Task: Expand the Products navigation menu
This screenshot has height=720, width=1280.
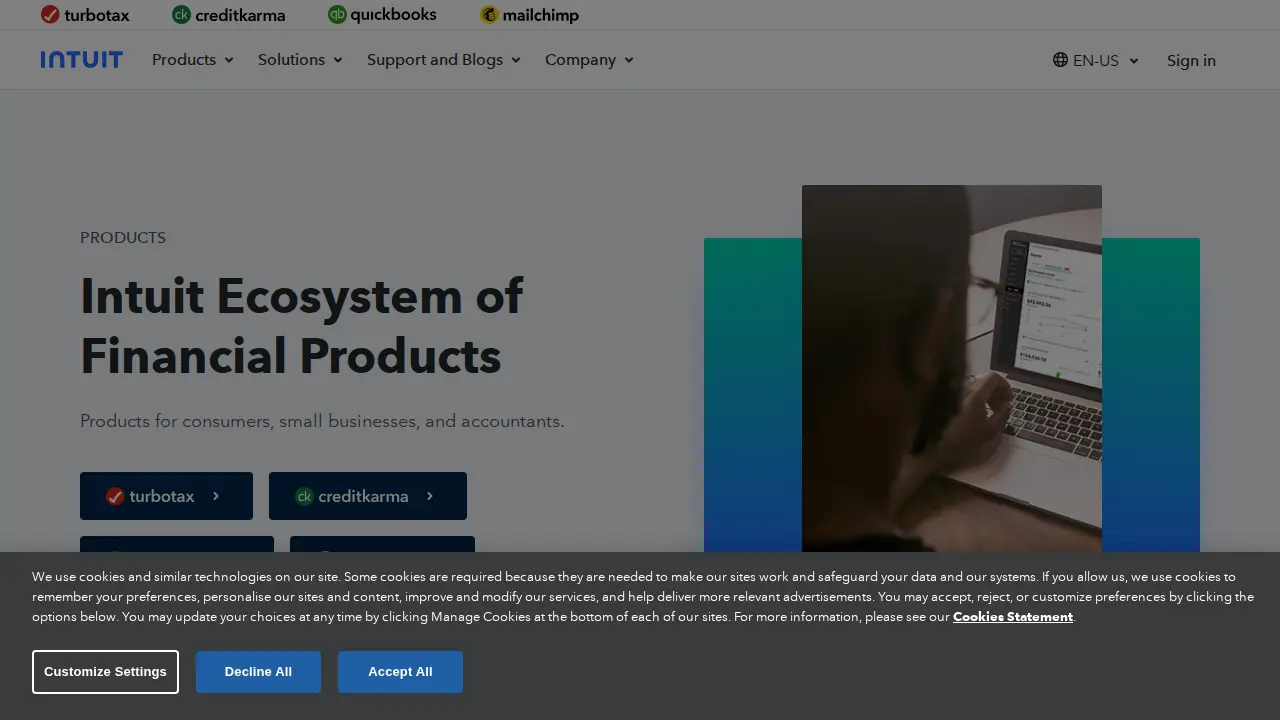Action: (x=193, y=60)
